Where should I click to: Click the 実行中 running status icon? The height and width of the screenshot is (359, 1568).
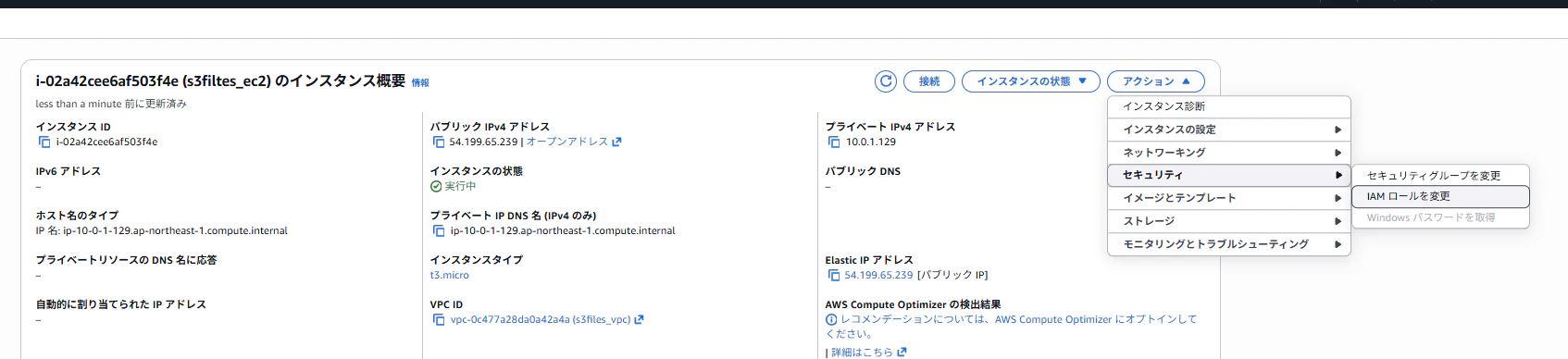coord(436,186)
